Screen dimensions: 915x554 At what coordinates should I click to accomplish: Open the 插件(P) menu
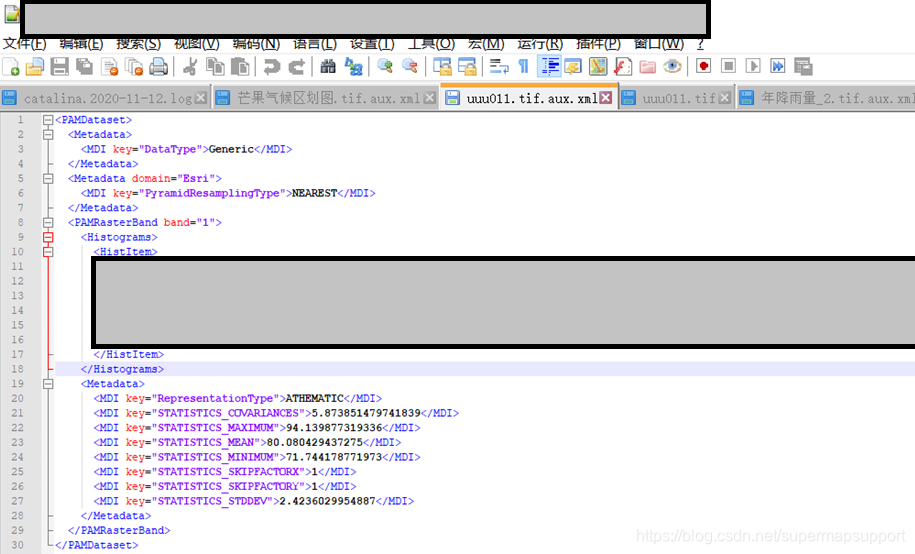(598, 44)
